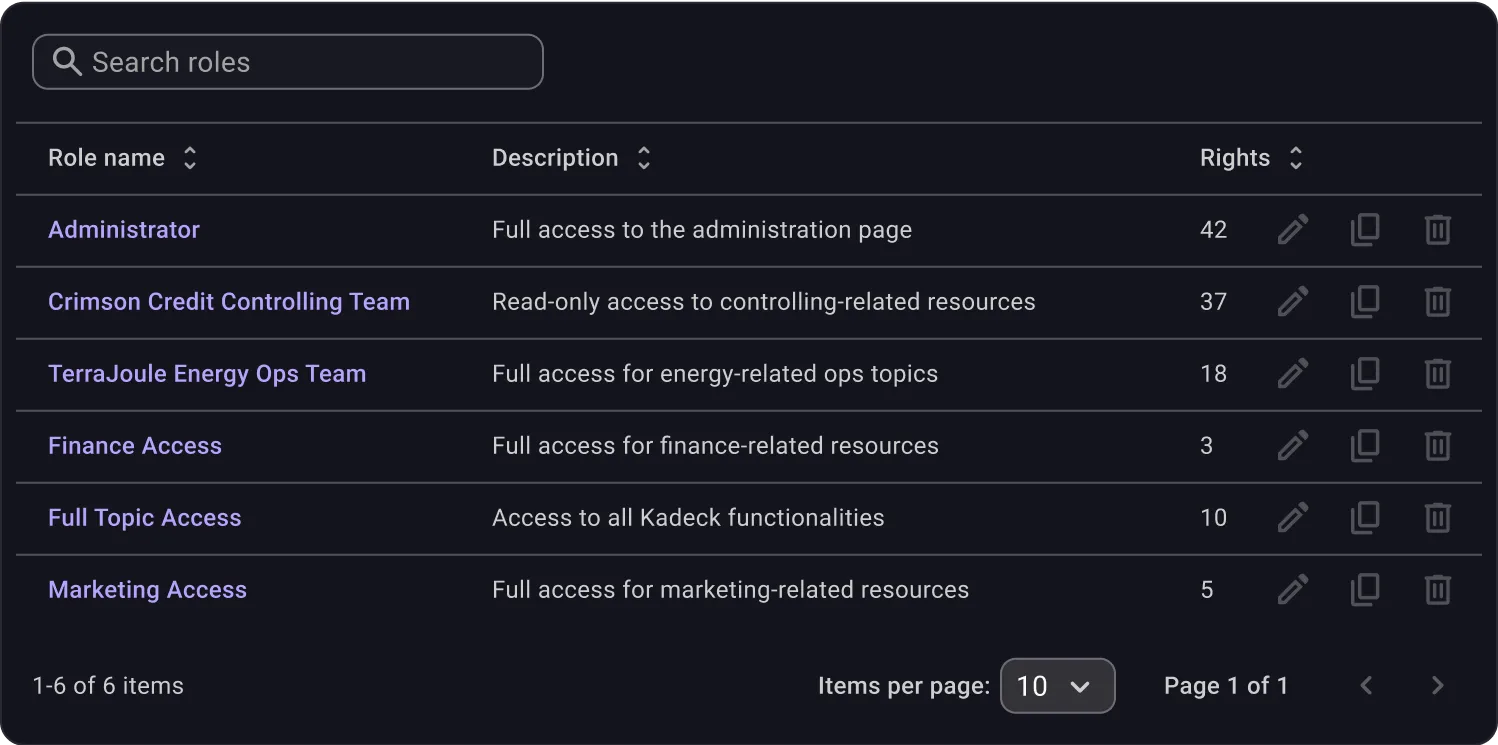Viewport: 1498px width, 745px height.
Task: Click the '1-6 of 6 items' label
Action: (108, 686)
